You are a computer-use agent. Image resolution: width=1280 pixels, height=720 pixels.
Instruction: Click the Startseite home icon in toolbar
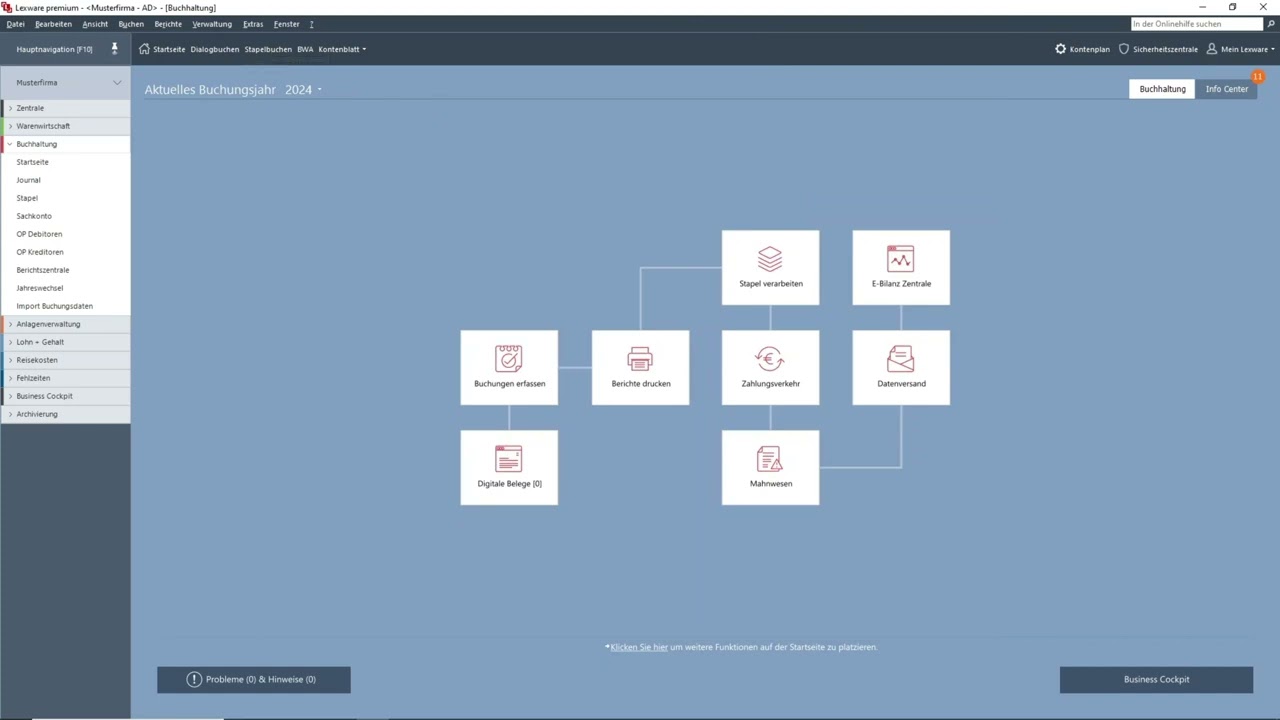145,49
